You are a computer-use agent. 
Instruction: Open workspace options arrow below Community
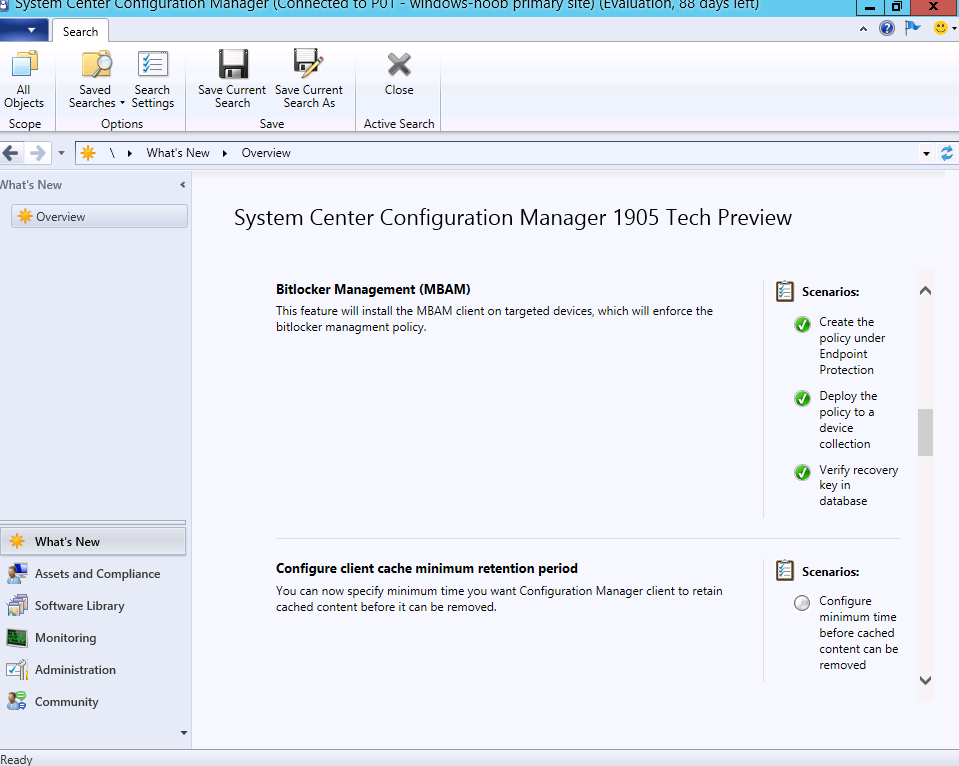183,733
